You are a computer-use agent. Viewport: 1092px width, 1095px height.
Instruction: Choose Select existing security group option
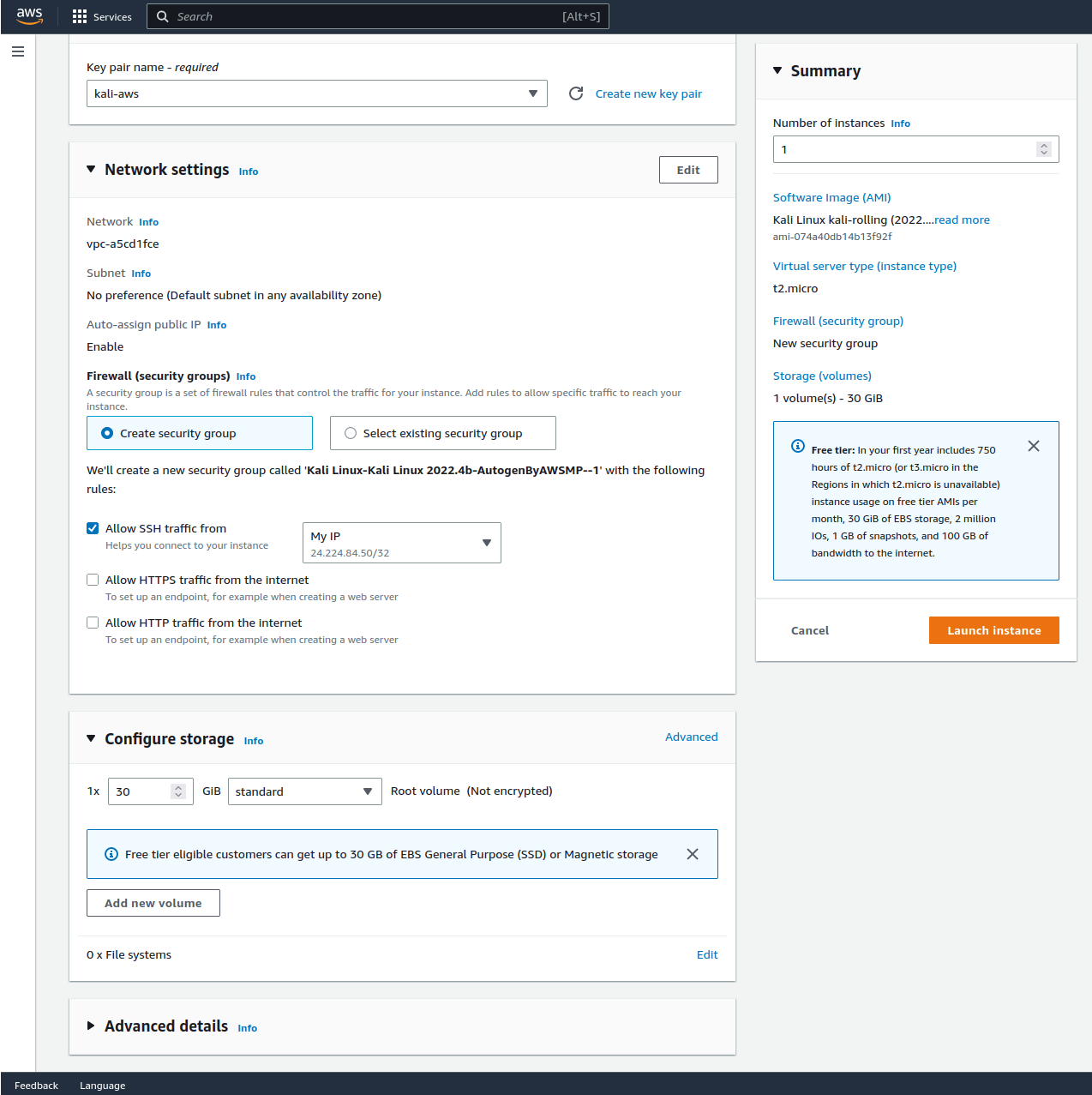[x=351, y=433]
